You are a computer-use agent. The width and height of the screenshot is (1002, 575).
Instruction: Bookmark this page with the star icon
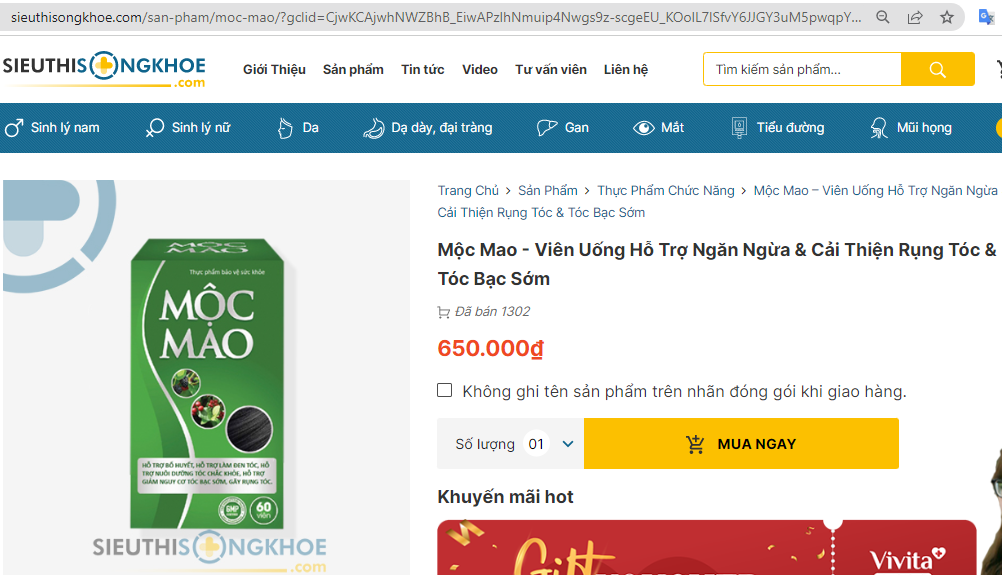click(x=946, y=18)
